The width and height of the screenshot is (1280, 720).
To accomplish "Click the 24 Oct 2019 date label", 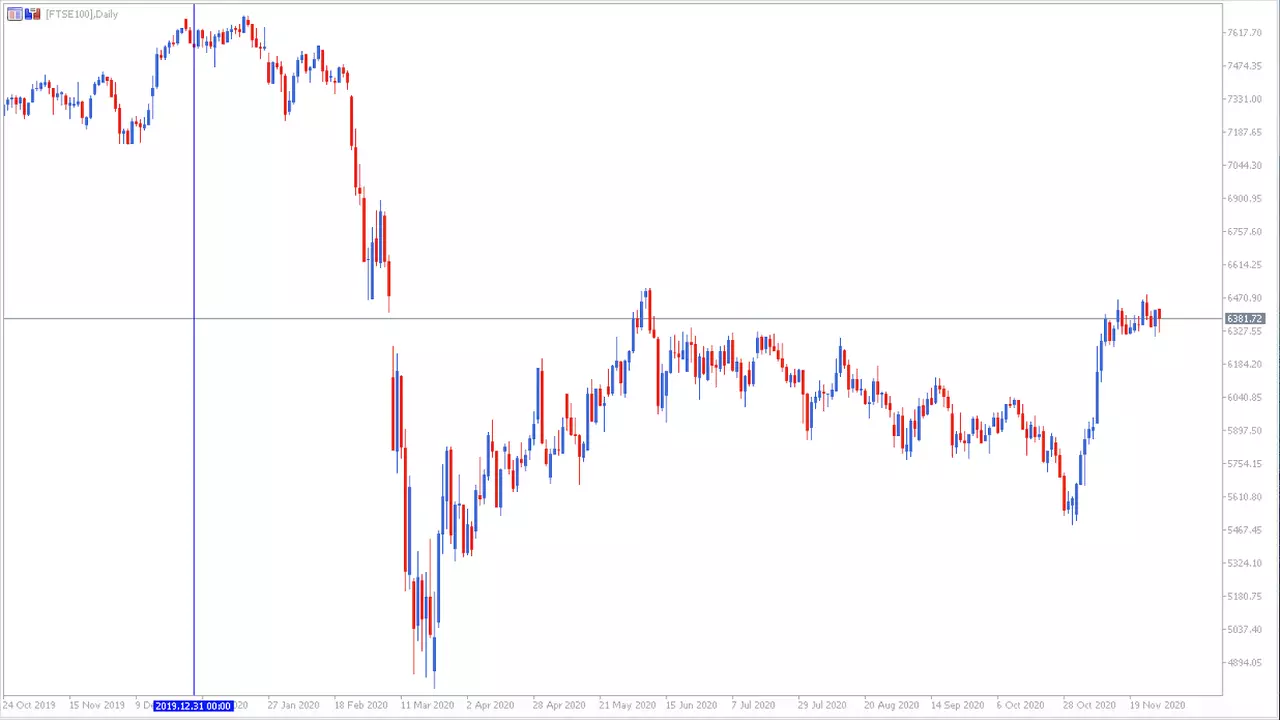I will pyautogui.click(x=29, y=705).
